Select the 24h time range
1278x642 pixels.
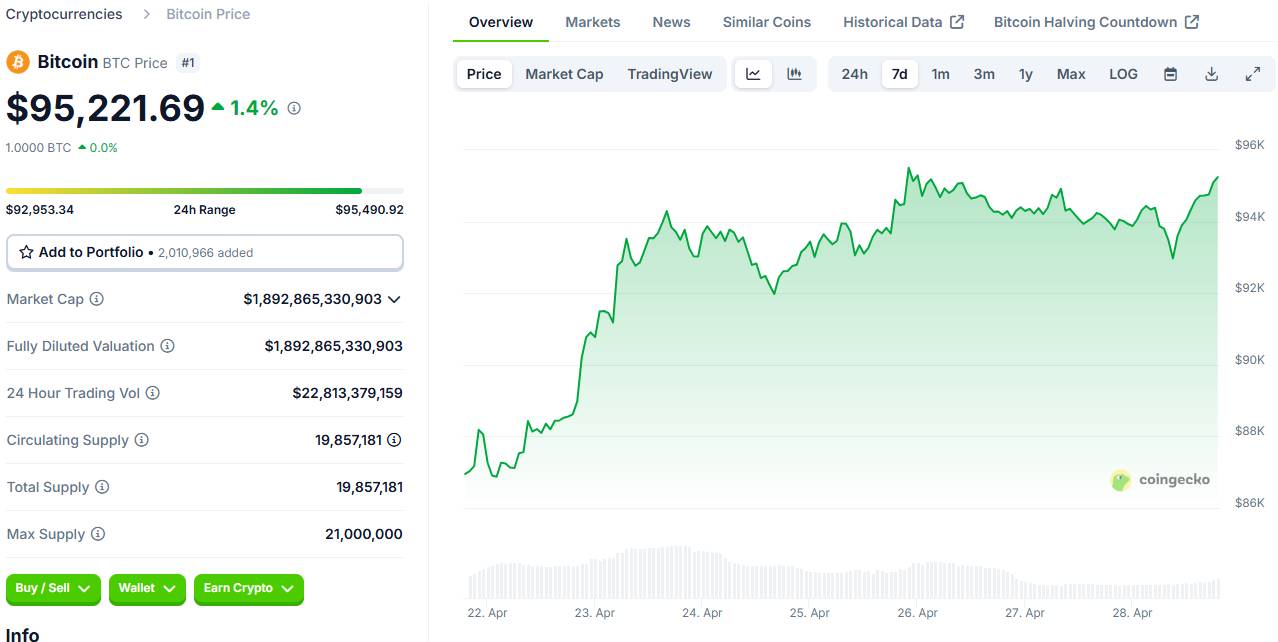pyautogui.click(x=854, y=74)
